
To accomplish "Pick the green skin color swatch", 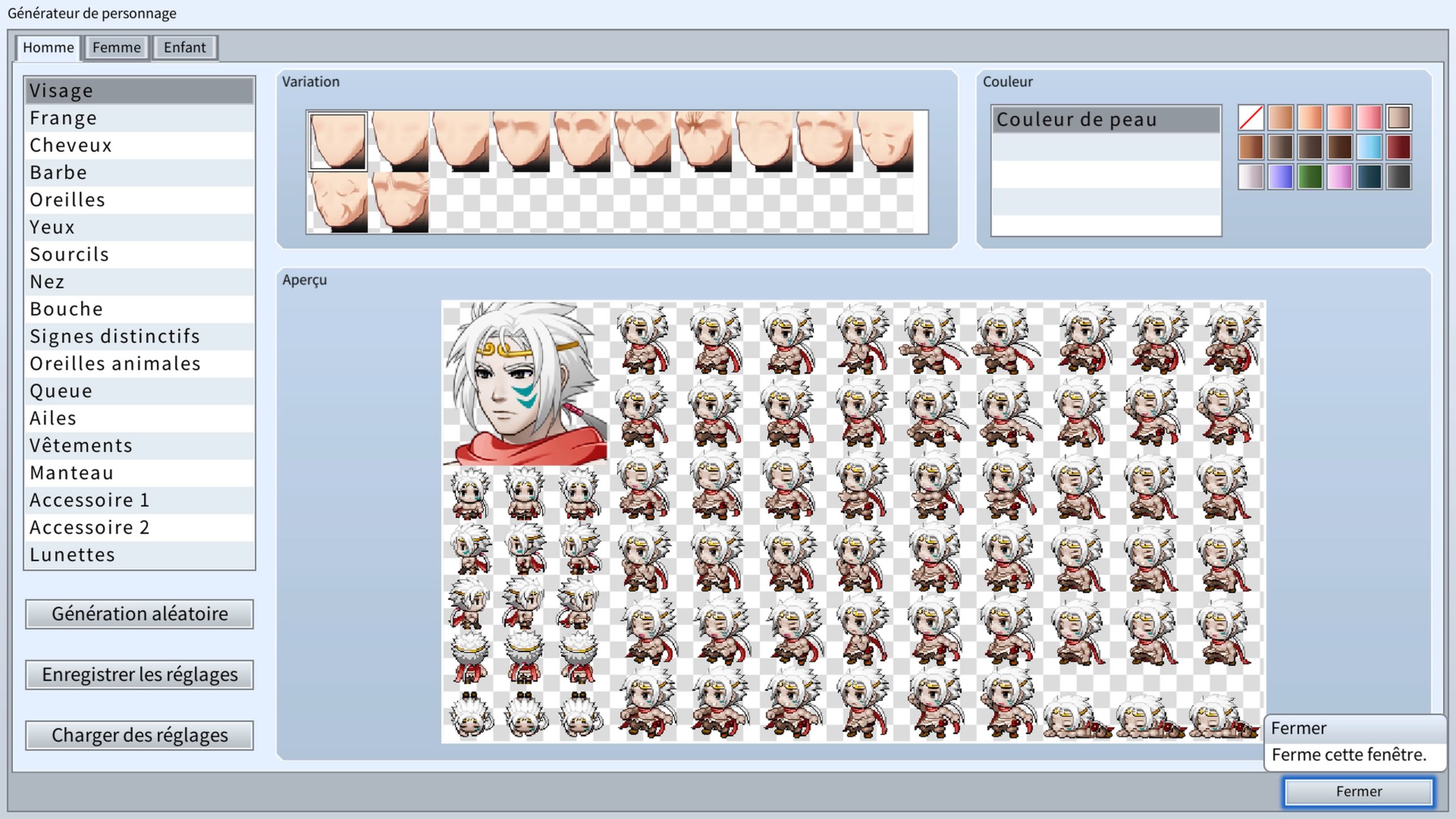I will 1310,177.
